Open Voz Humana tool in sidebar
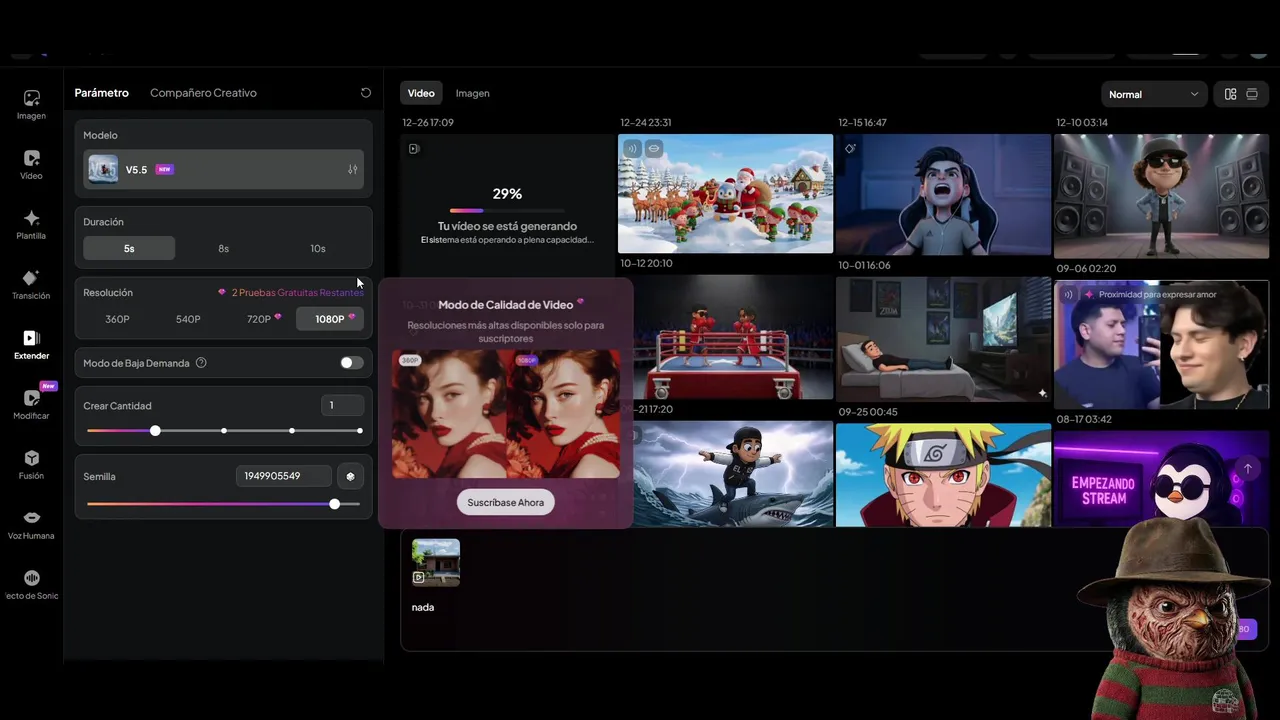The width and height of the screenshot is (1280, 720). click(x=31, y=524)
